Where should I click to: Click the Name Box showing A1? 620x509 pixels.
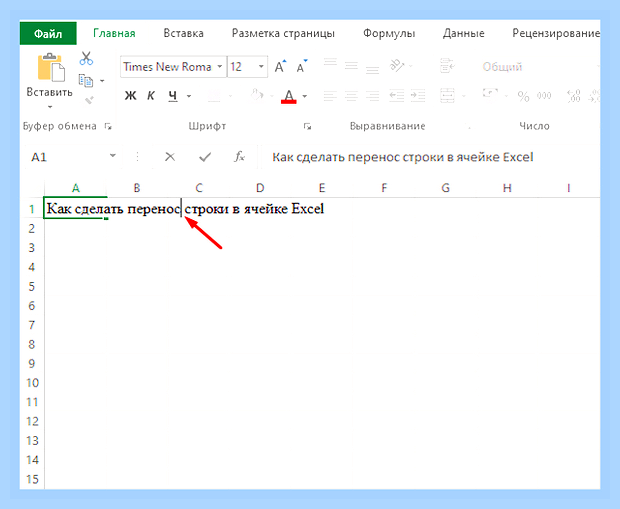coord(66,157)
